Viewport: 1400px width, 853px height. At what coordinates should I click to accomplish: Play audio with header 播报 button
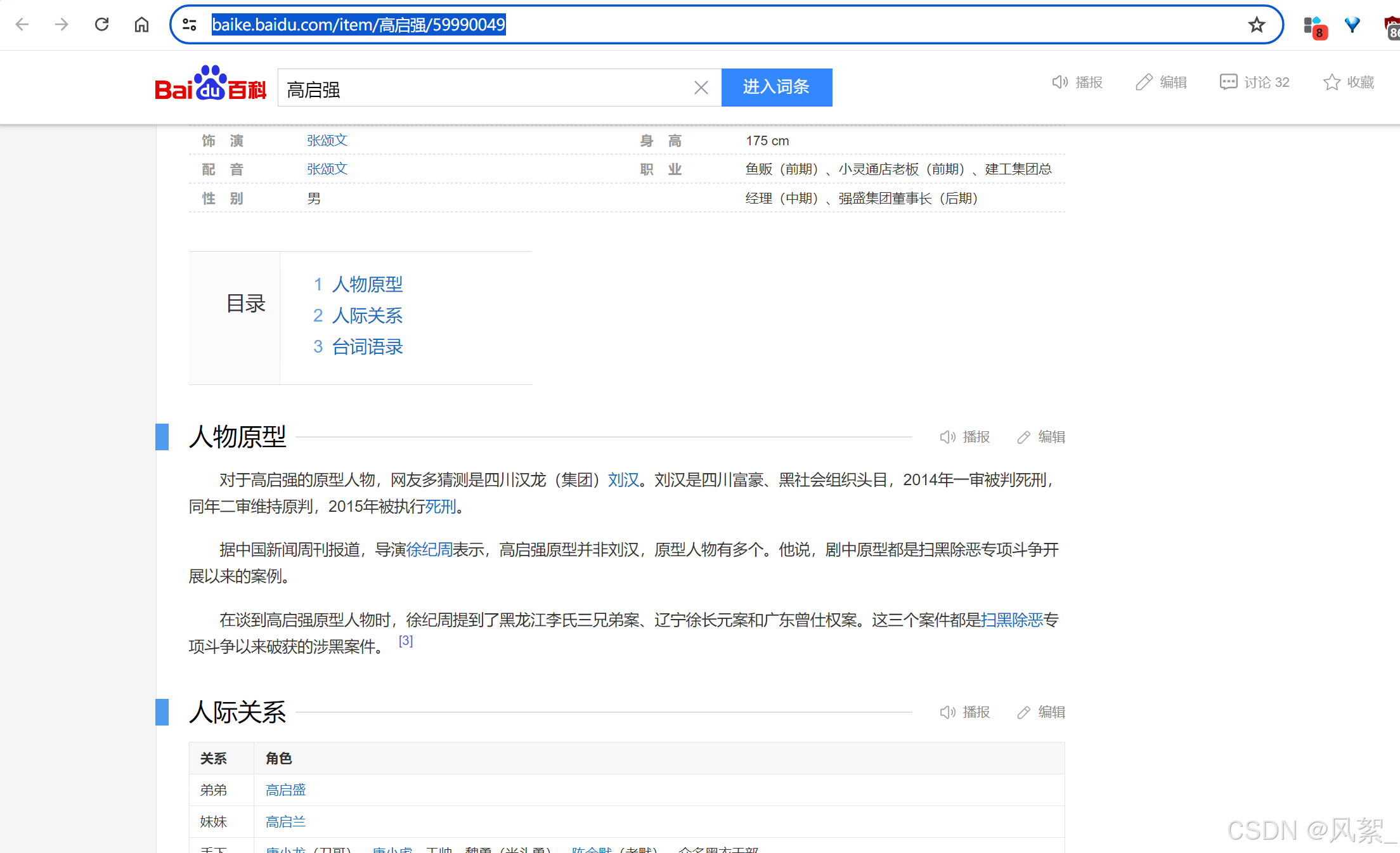pyautogui.click(x=1077, y=82)
